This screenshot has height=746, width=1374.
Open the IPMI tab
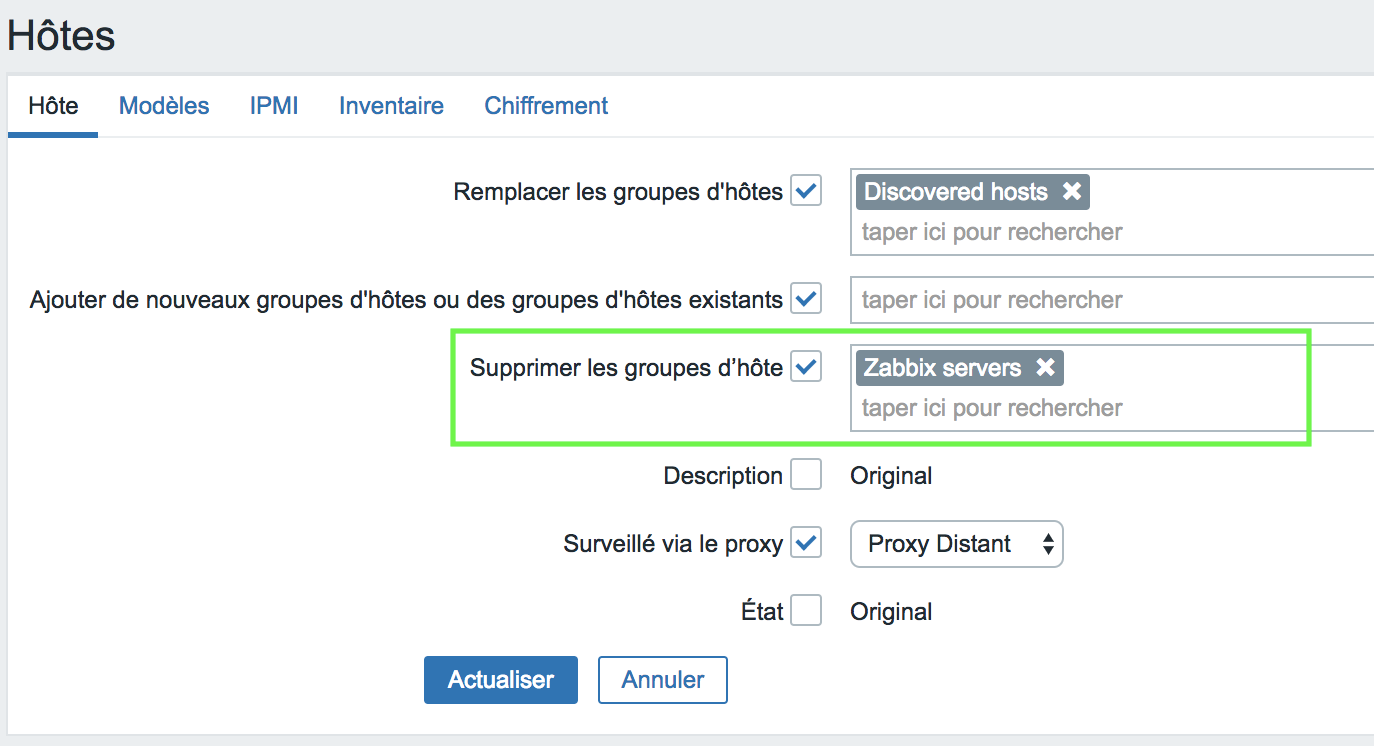(x=274, y=106)
